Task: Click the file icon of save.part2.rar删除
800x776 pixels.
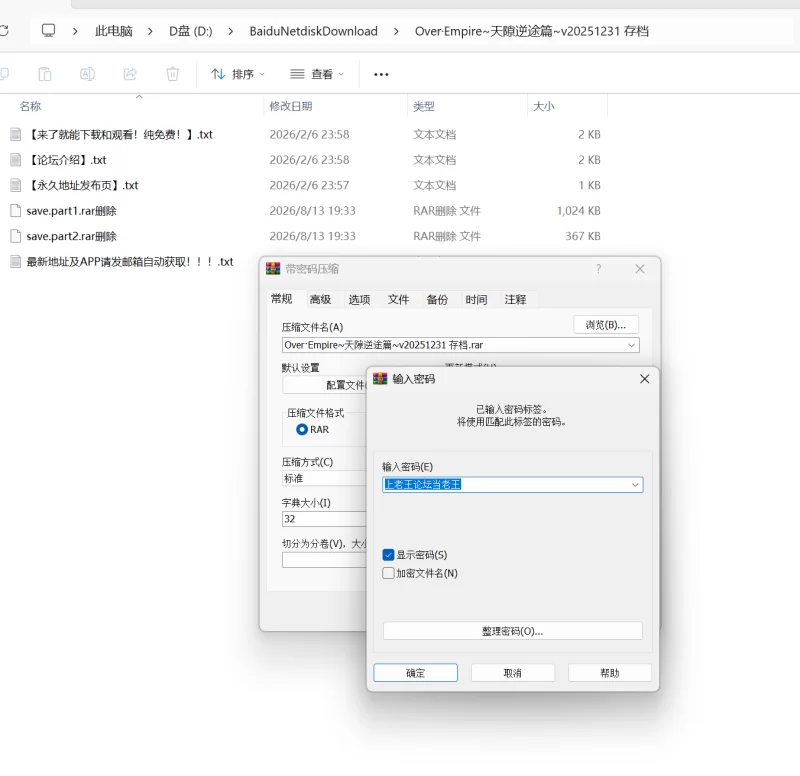Action: pyautogui.click(x=16, y=236)
